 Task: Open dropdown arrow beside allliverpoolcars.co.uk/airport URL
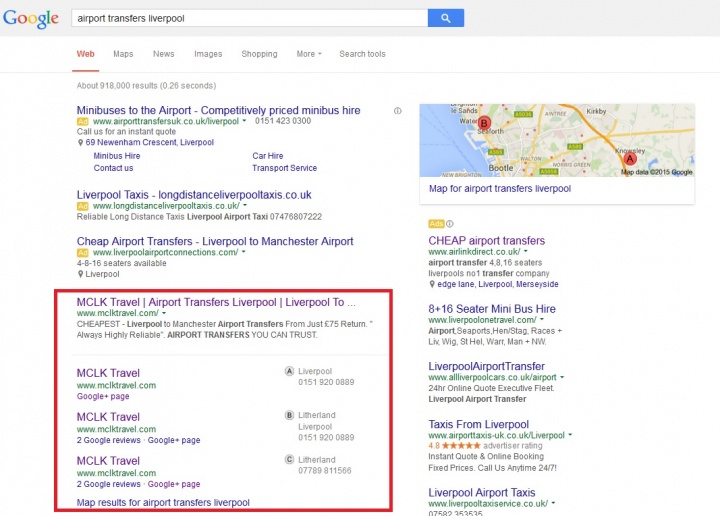562,377
